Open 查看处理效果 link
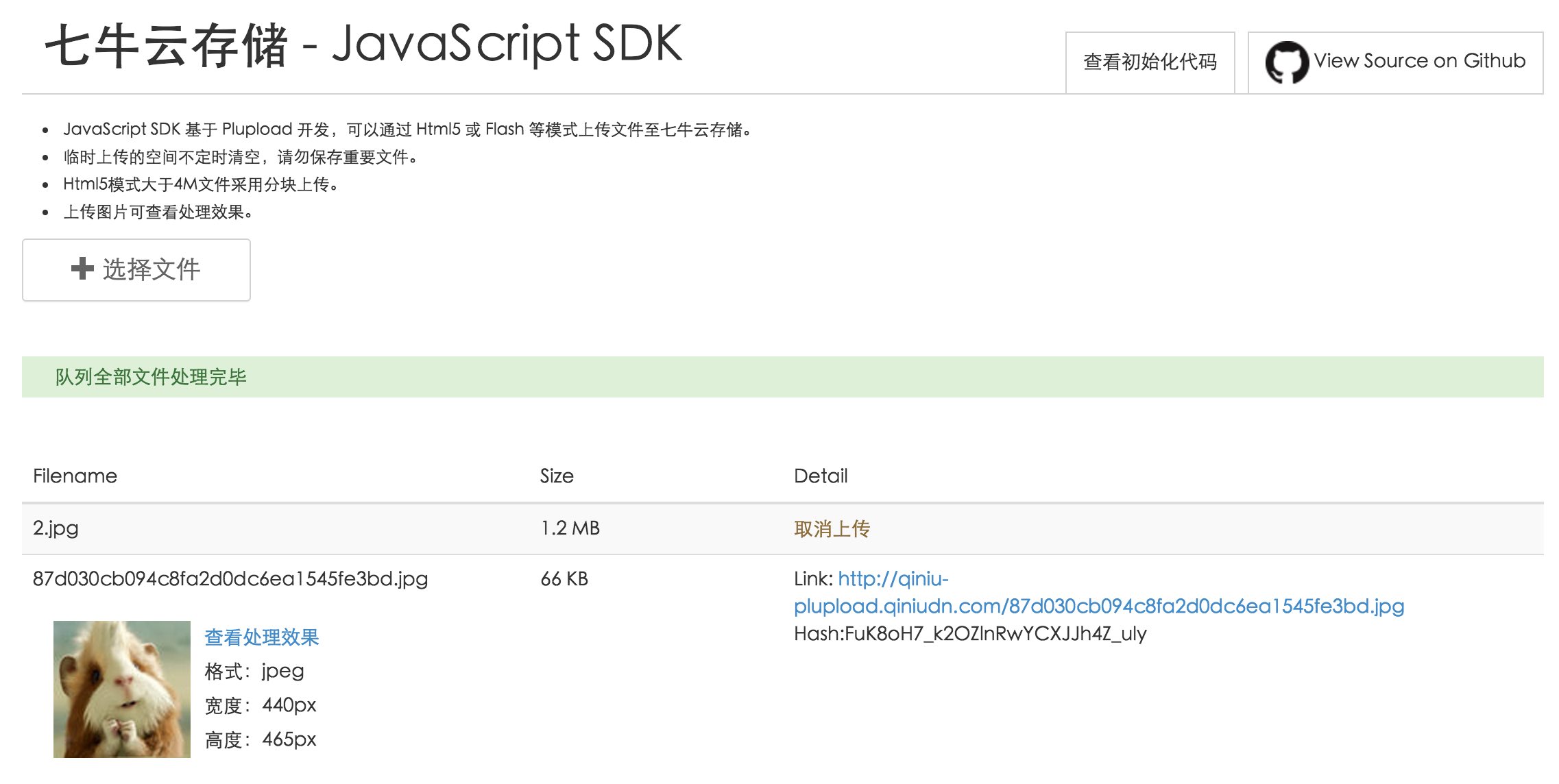The width and height of the screenshot is (1559, 784). coord(261,637)
